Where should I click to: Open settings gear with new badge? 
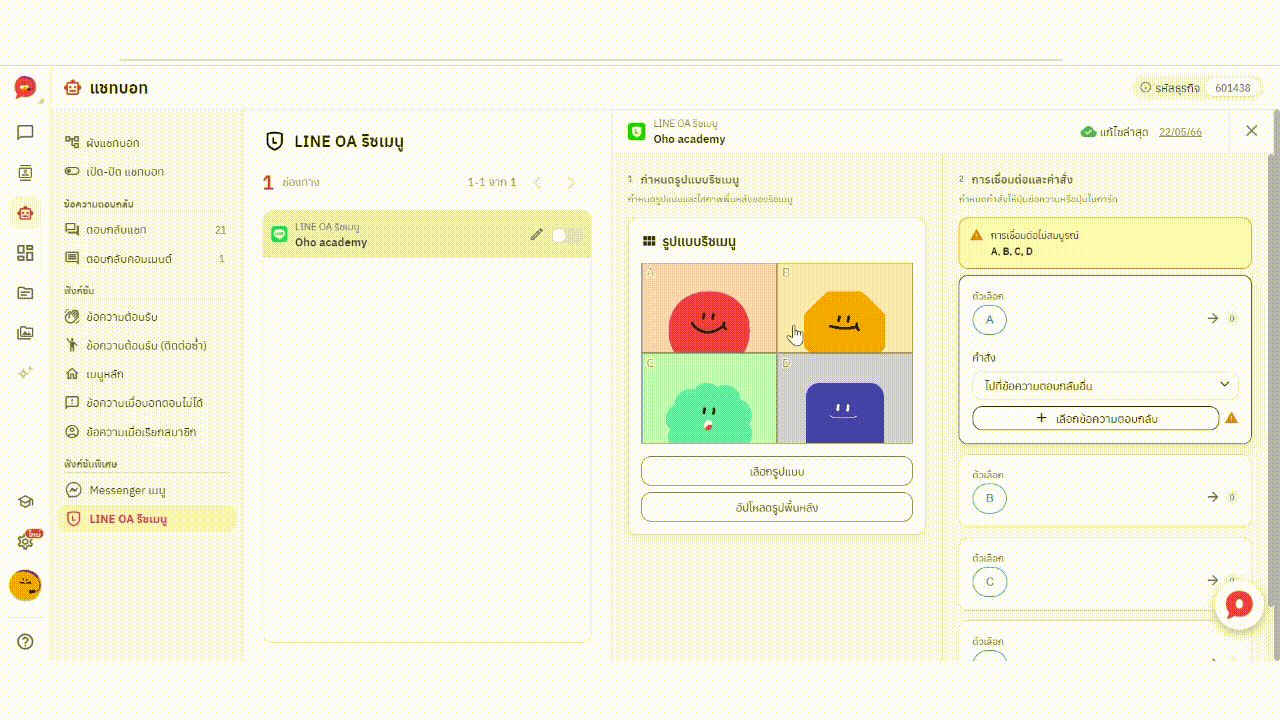[25, 542]
